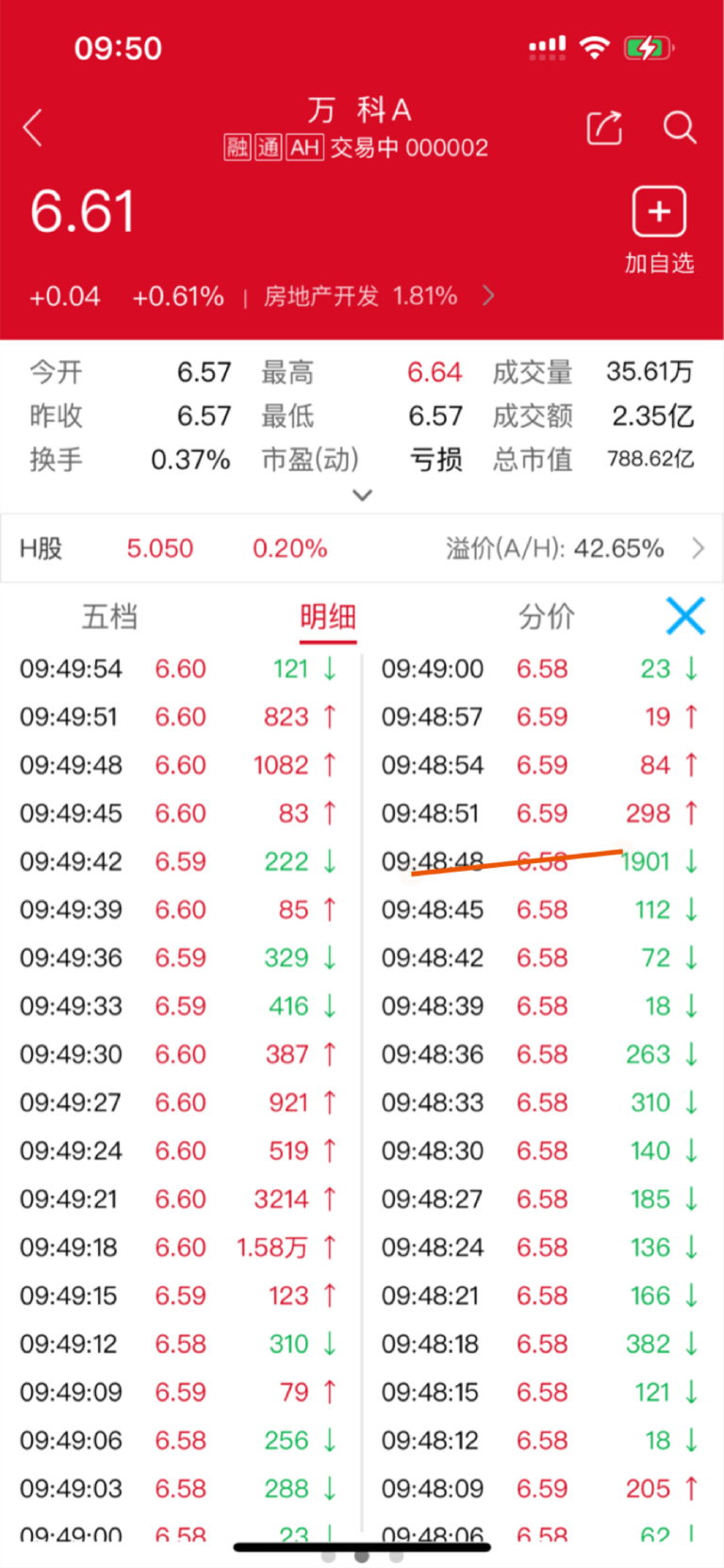
Task: Tap the down arrow in 09:49:12 row
Action: coord(329,1344)
